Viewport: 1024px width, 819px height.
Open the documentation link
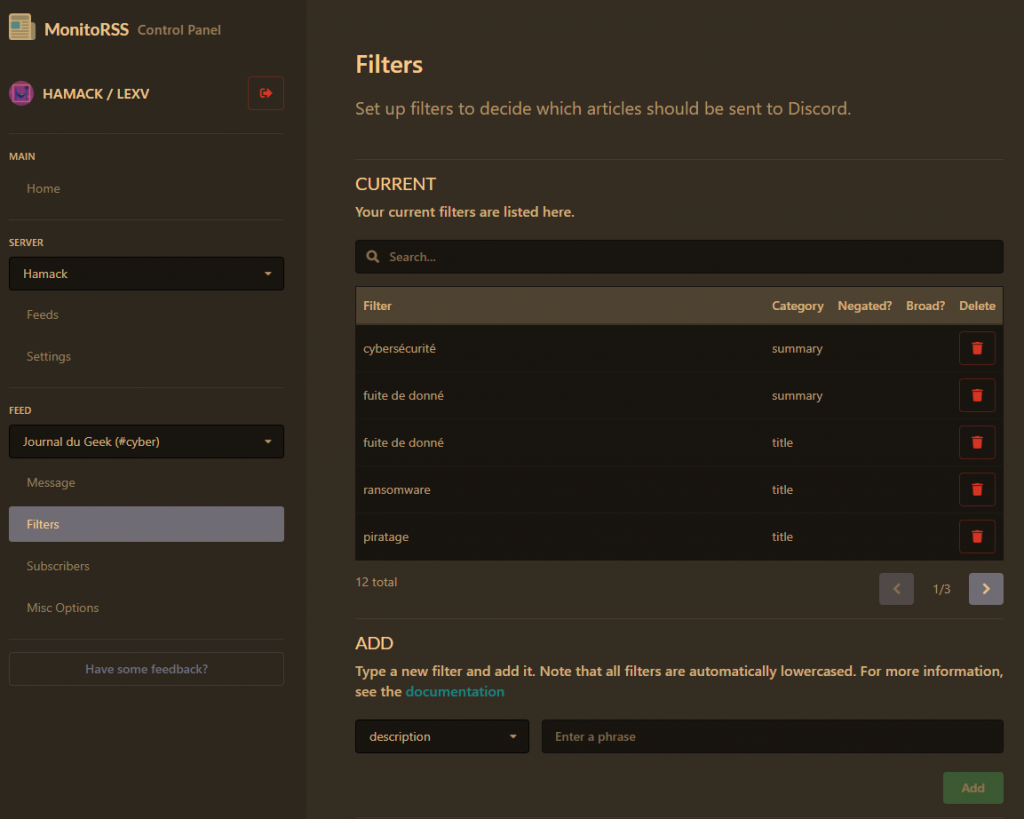tap(455, 692)
